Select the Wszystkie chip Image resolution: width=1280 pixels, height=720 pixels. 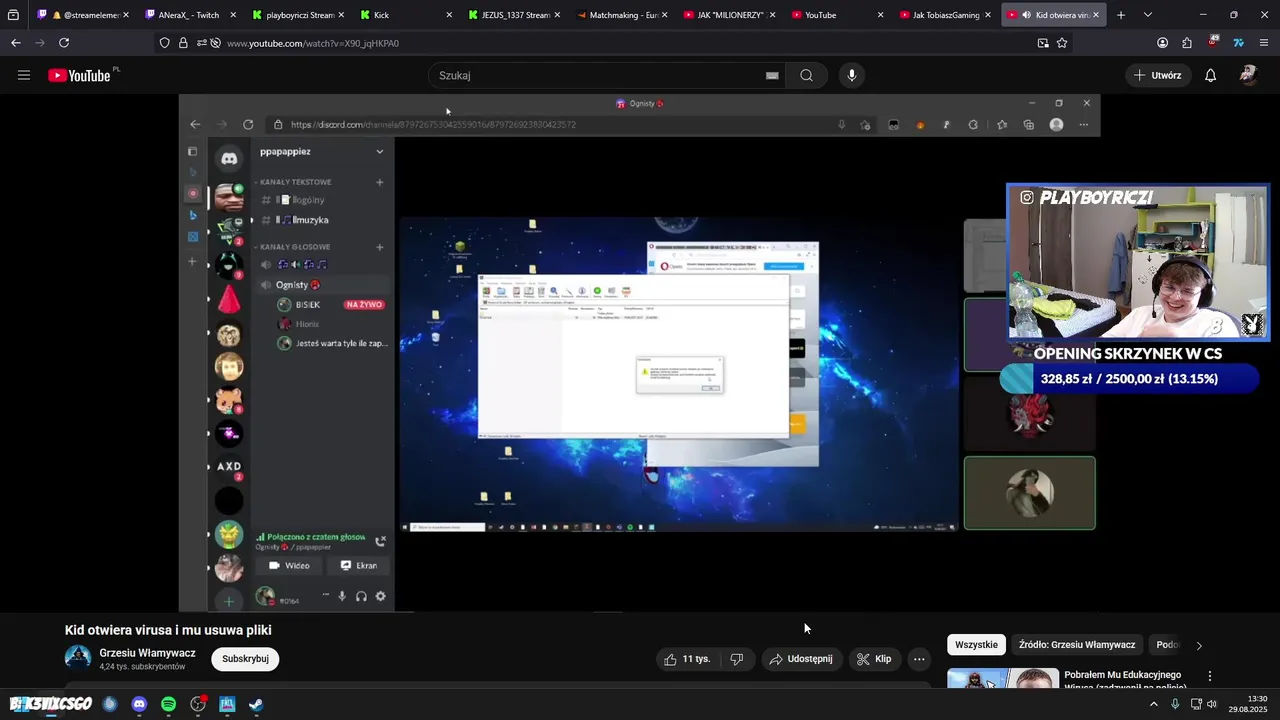[976, 645]
